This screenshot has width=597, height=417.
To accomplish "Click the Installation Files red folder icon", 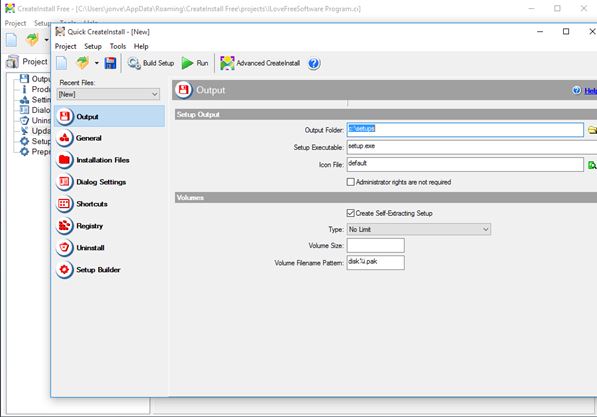I will [65, 160].
